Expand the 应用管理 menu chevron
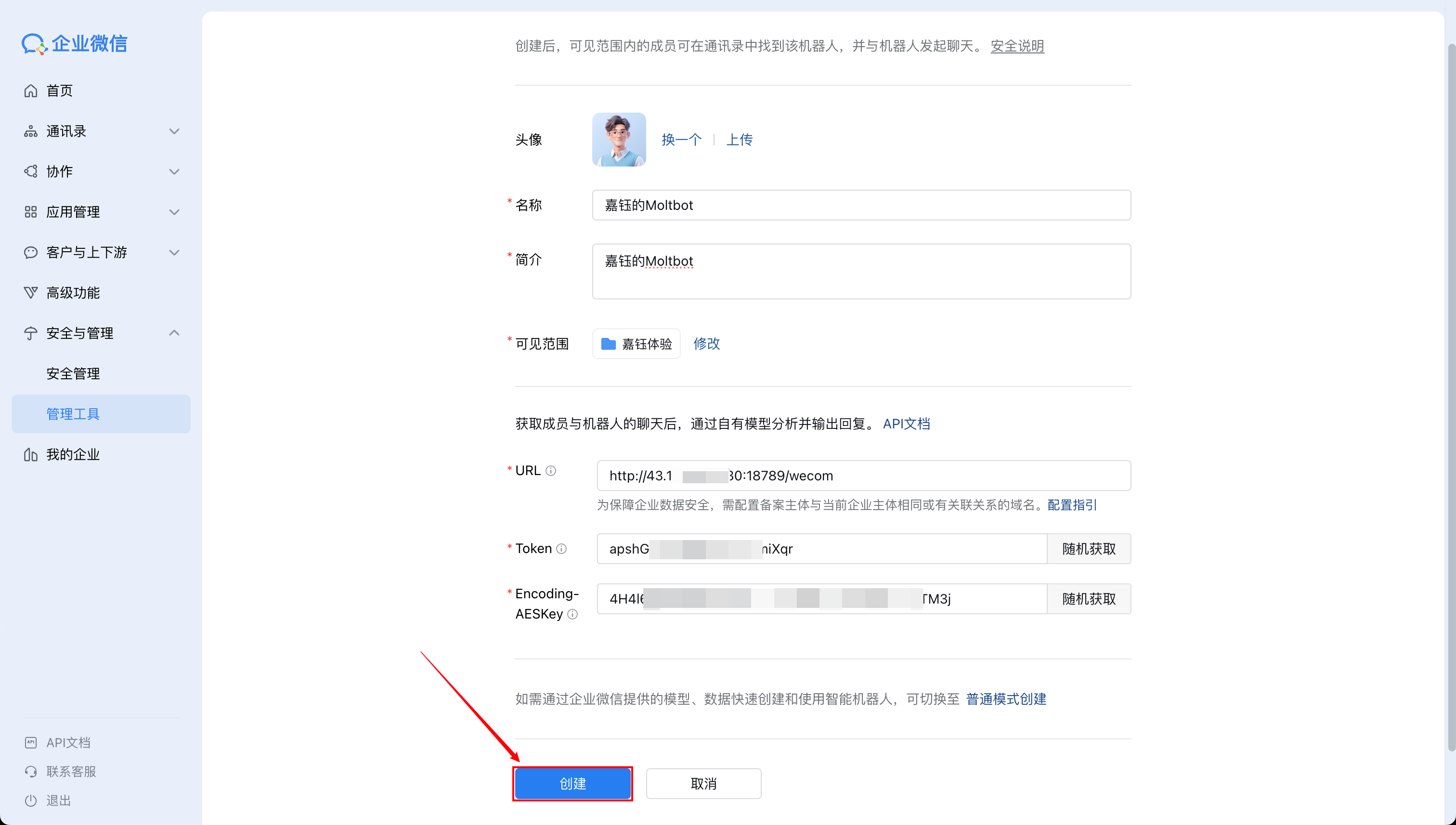1456x825 pixels. pyautogui.click(x=175, y=211)
